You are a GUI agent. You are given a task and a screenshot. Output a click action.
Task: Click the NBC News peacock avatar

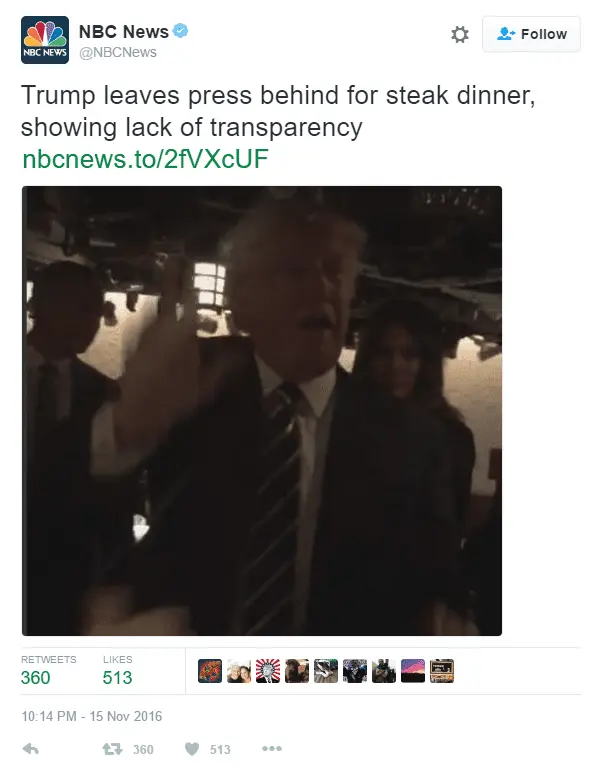pyautogui.click(x=44, y=40)
